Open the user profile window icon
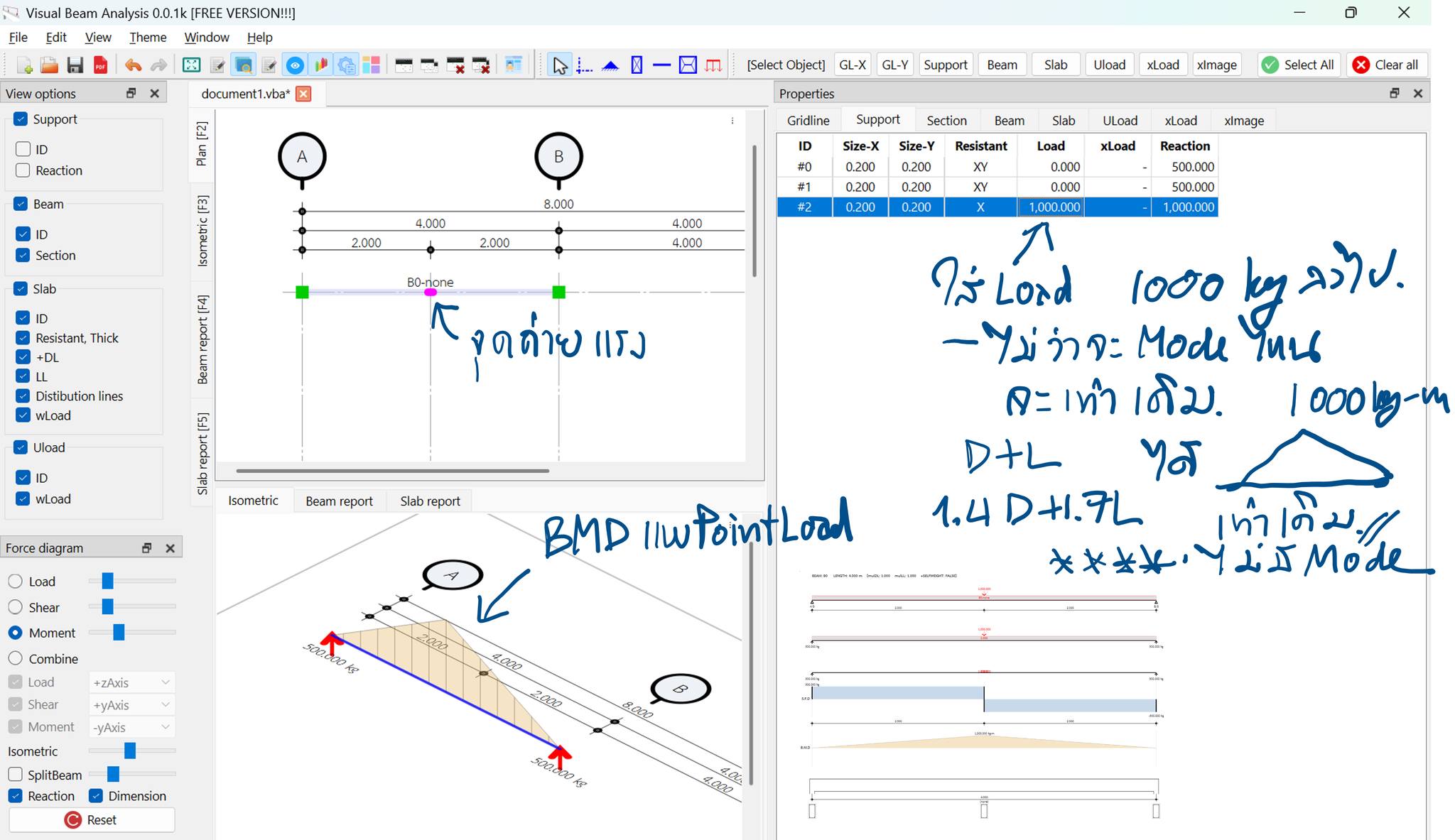 (x=513, y=65)
